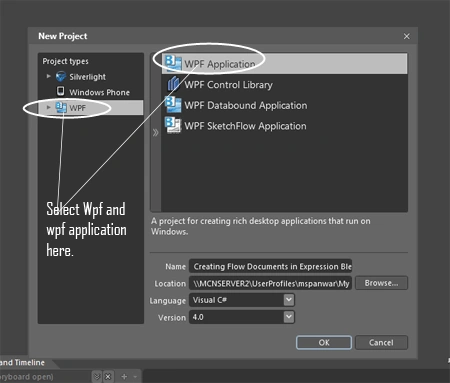Viewport: 450px width, 383px height.
Task: Click the storyboard dropdown chevron icon in the Timeline panel
Action: click(x=97, y=377)
